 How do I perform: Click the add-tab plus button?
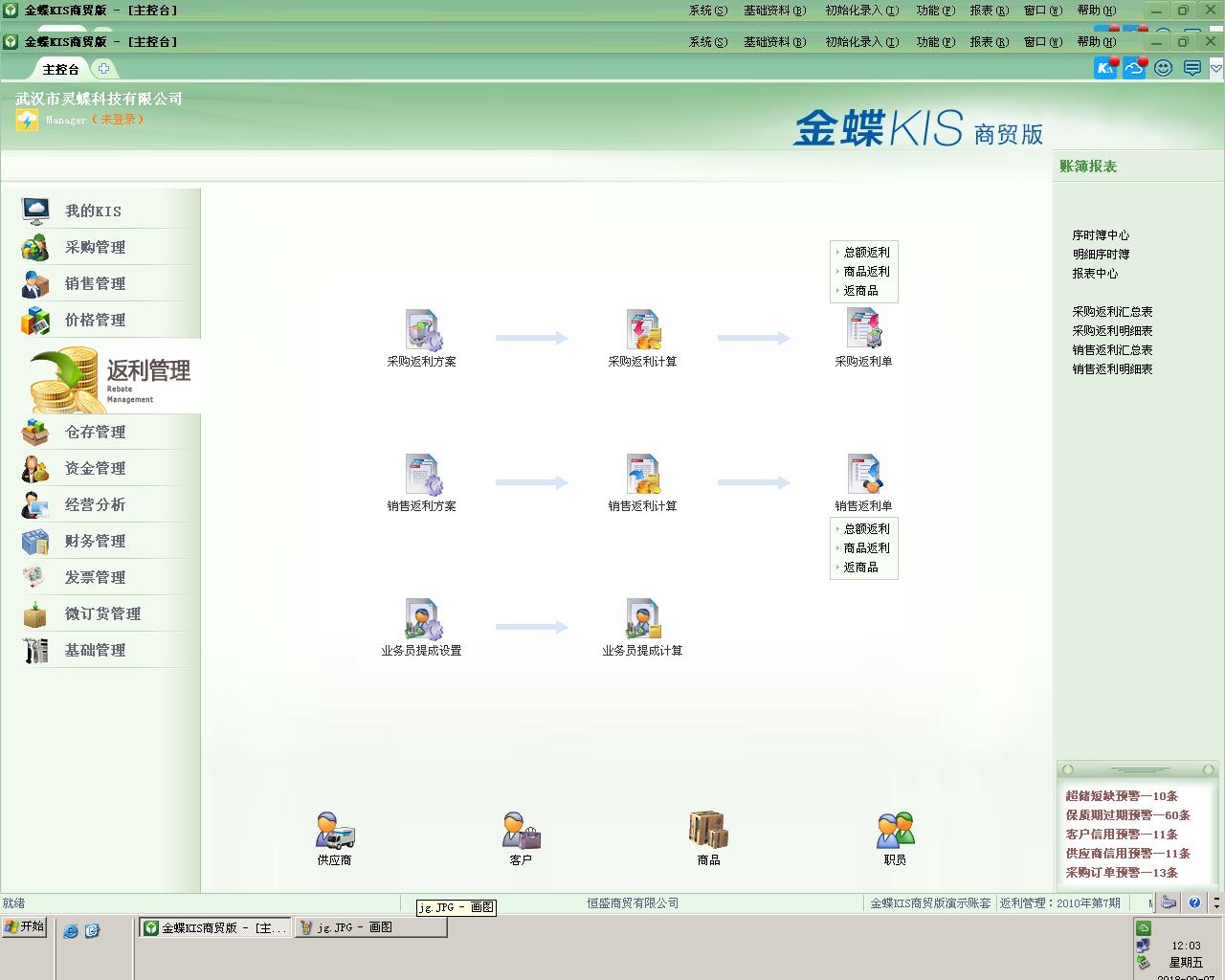coord(103,68)
